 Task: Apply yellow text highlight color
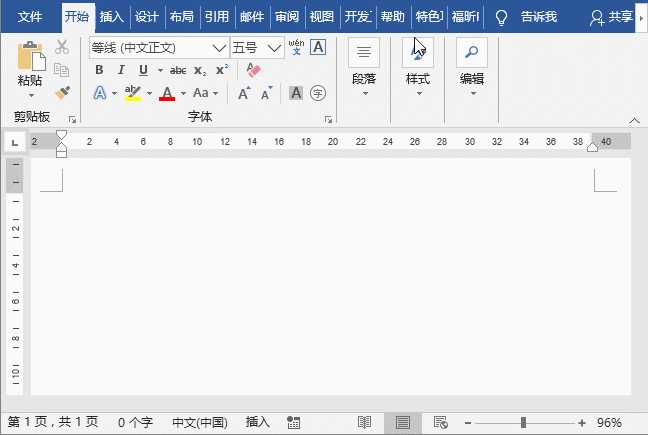133,93
